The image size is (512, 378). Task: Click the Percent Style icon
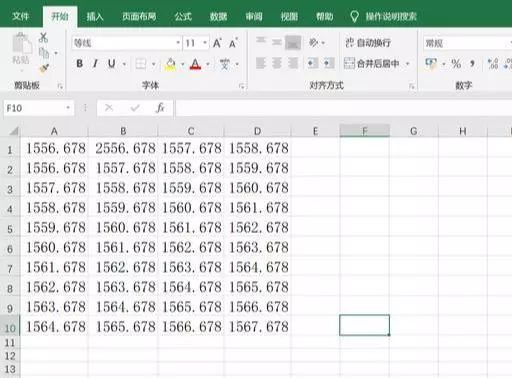[456, 63]
